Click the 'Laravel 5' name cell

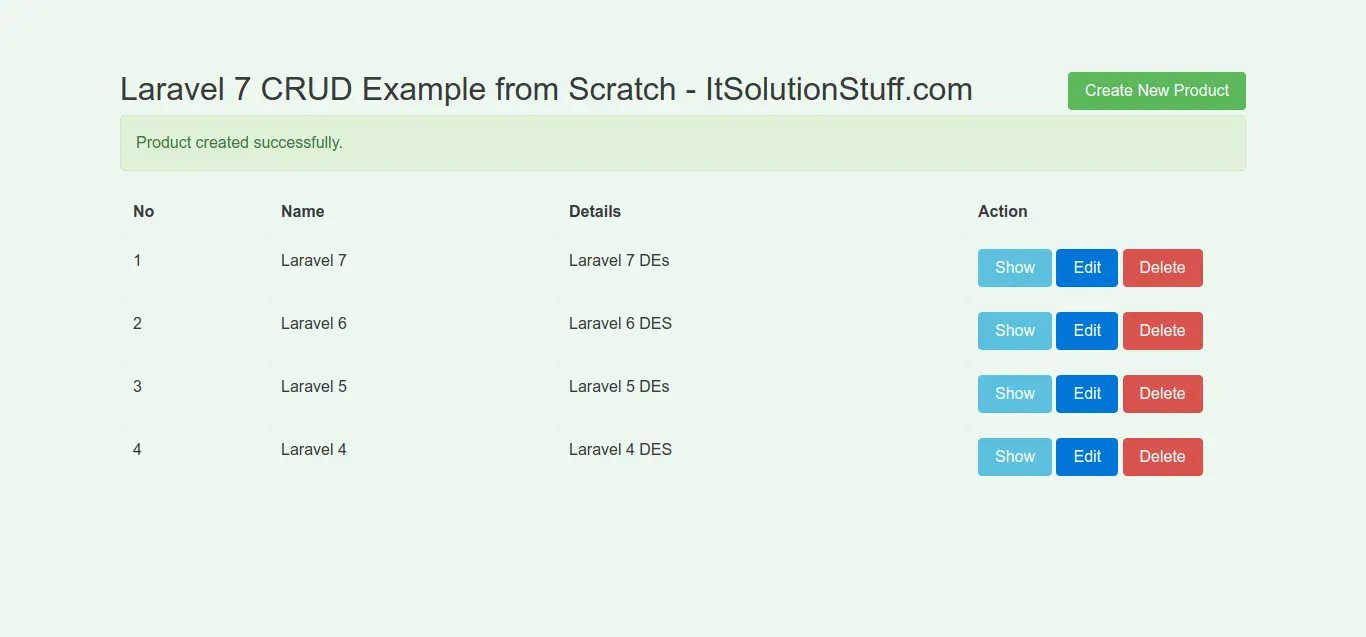coord(313,387)
